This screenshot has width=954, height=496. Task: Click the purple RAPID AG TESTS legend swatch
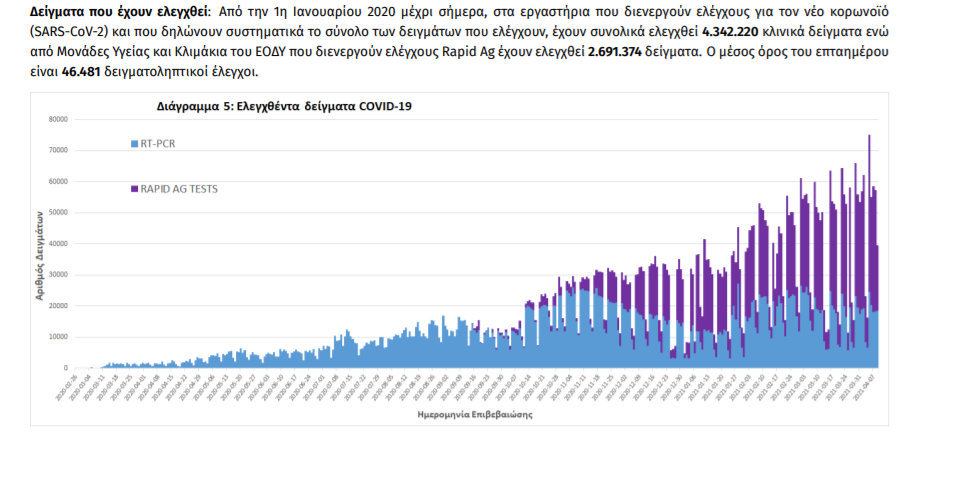pyautogui.click(x=135, y=188)
